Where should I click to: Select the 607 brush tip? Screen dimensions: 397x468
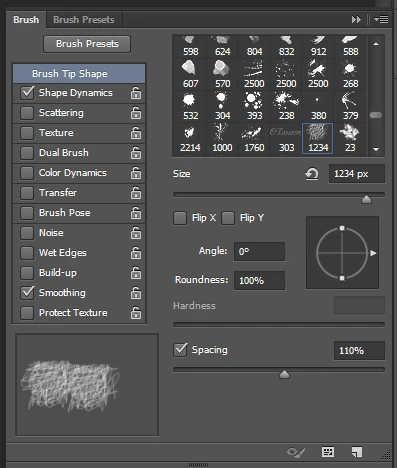point(190,74)
